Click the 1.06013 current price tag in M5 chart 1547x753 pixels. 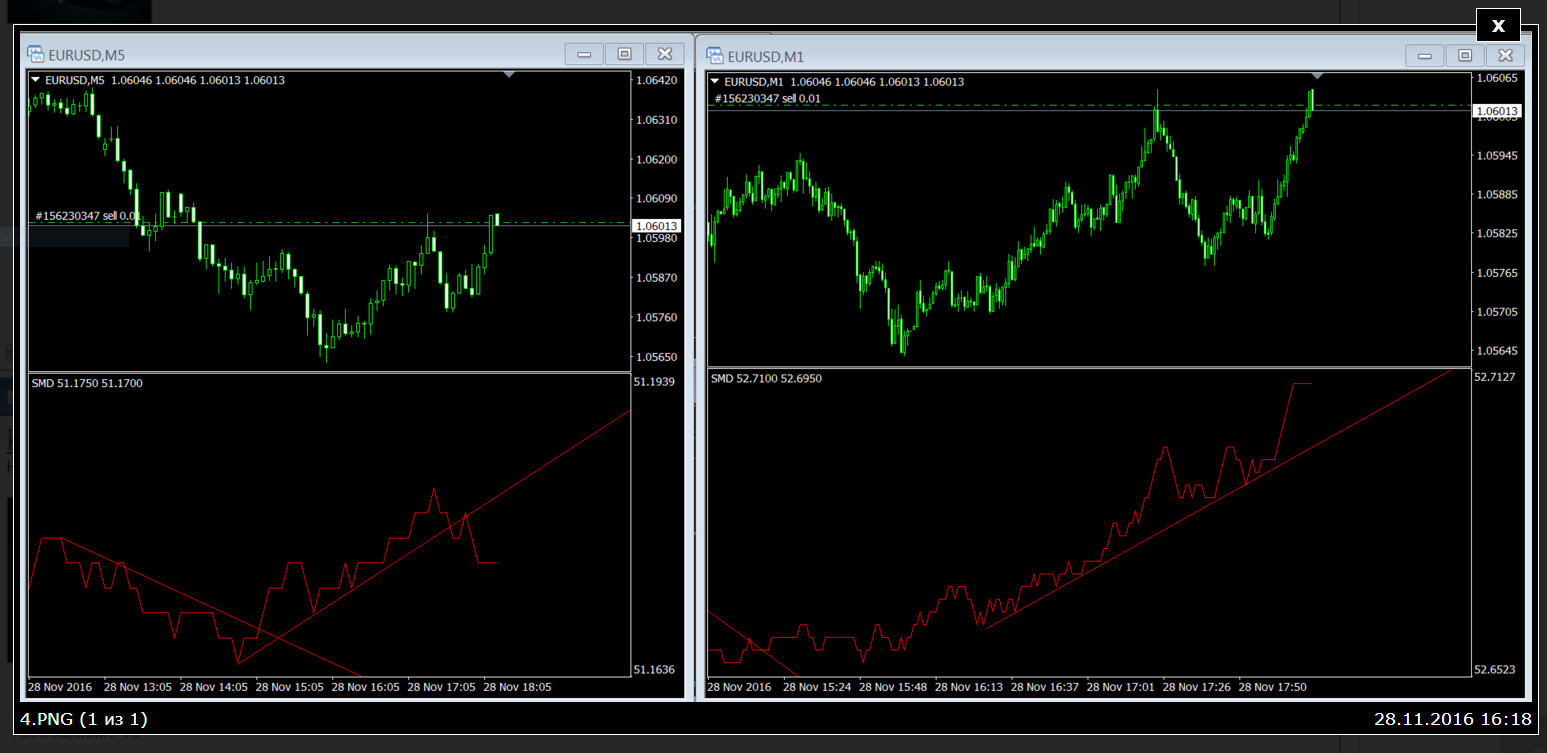tap(657, 226)
